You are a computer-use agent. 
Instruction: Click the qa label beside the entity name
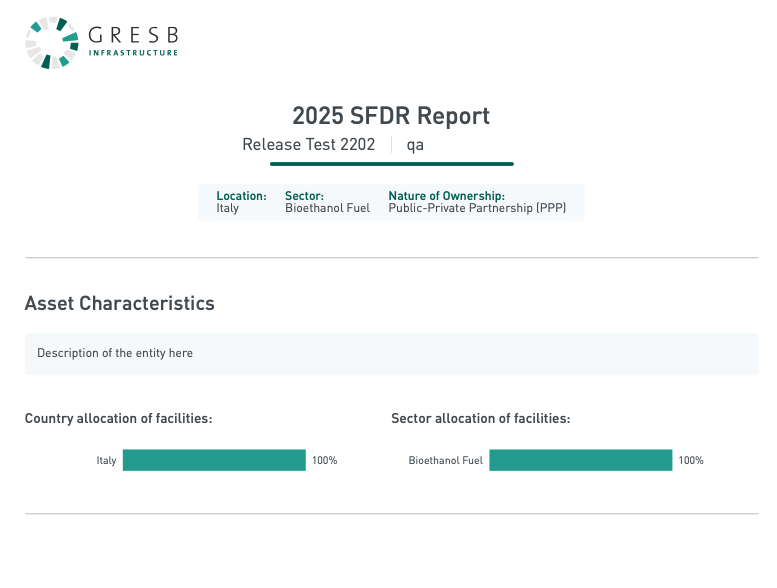click(x=415, y=145)
